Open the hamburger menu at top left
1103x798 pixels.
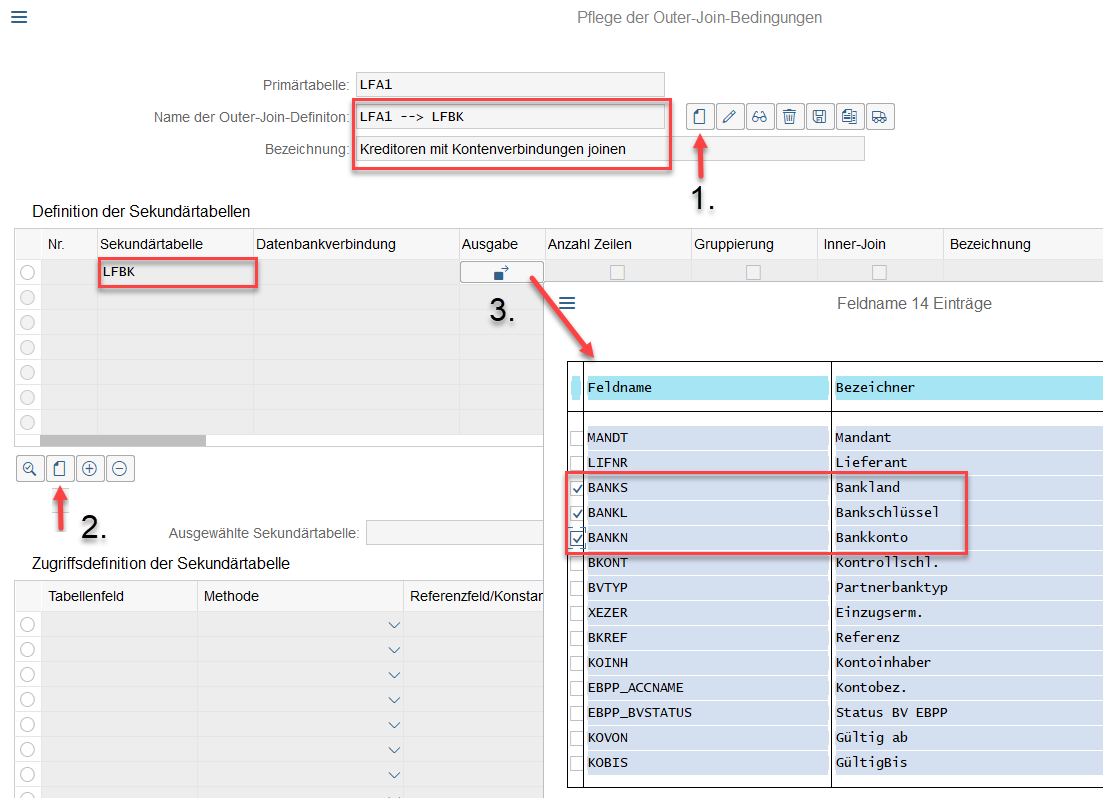[19, 17]
